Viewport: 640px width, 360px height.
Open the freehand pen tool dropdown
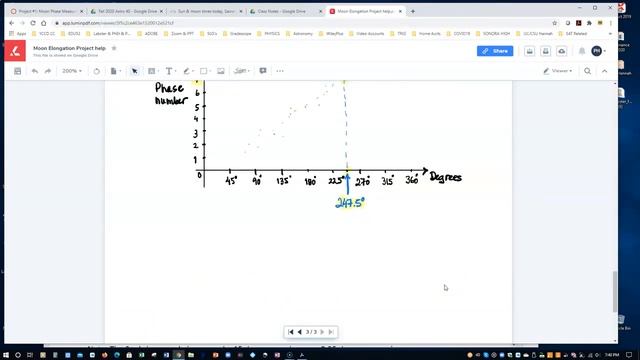(x=189, y=71)
